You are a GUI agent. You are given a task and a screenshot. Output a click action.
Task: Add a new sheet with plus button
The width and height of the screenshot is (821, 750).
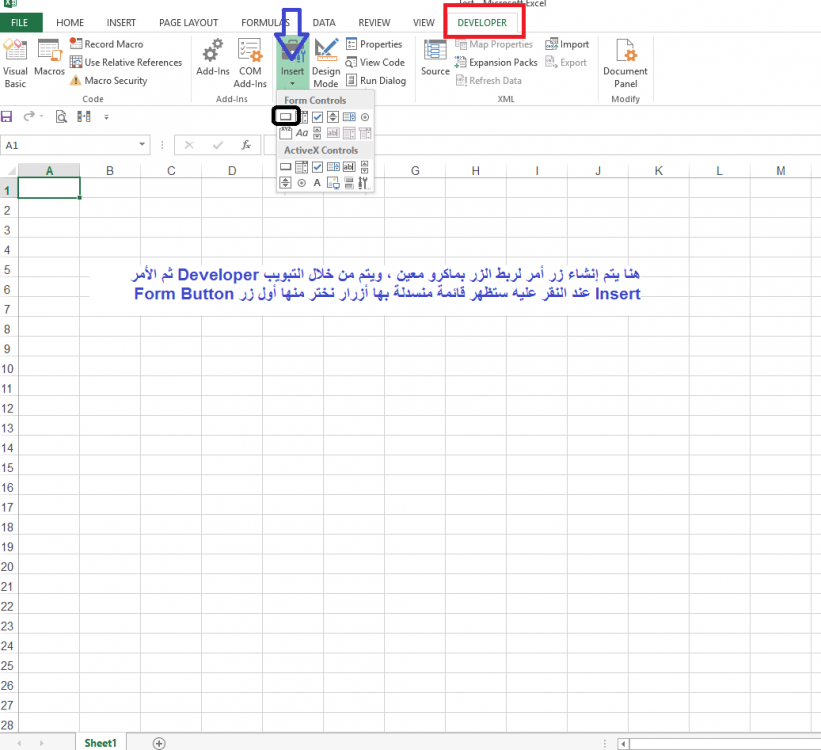tap(159, 743)
